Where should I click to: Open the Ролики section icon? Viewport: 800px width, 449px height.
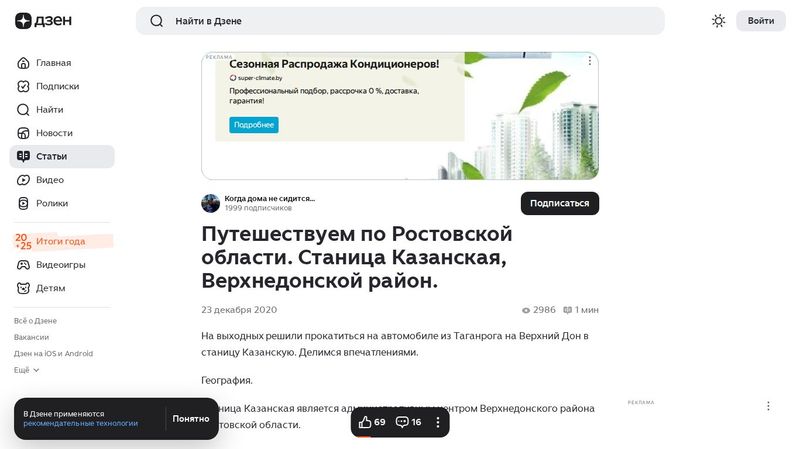tap(23, 203)
